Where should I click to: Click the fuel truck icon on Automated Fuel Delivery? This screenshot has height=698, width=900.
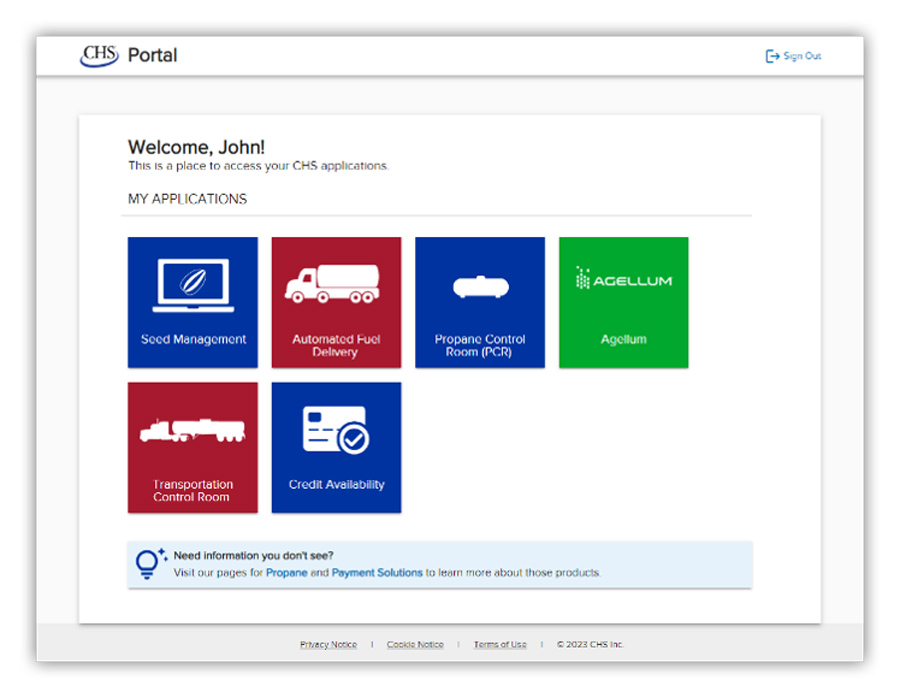332,284
